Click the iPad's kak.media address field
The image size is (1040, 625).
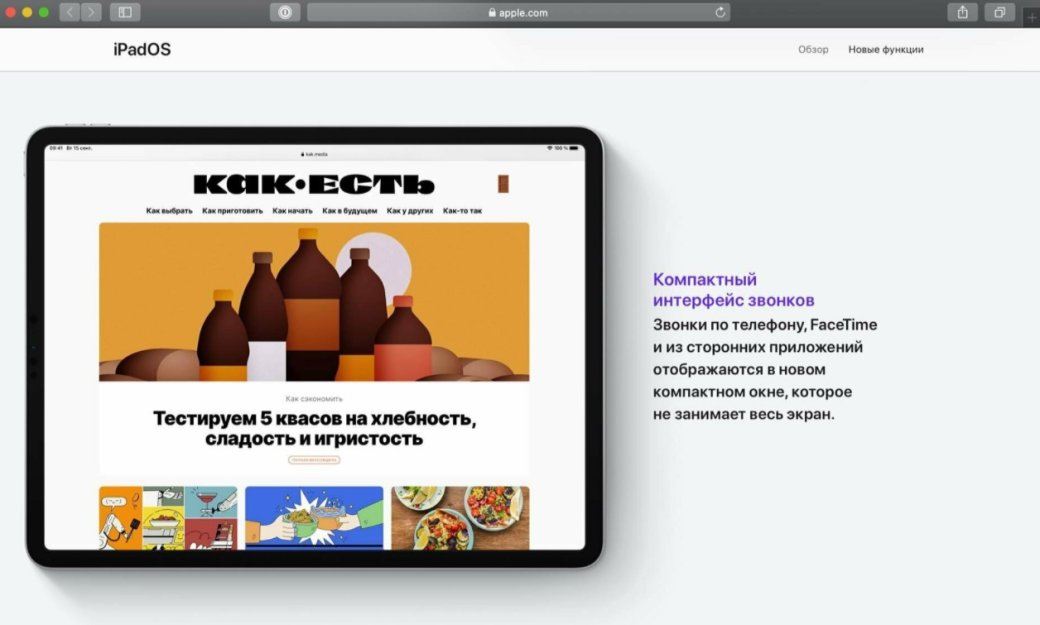(x=314, y=154)
